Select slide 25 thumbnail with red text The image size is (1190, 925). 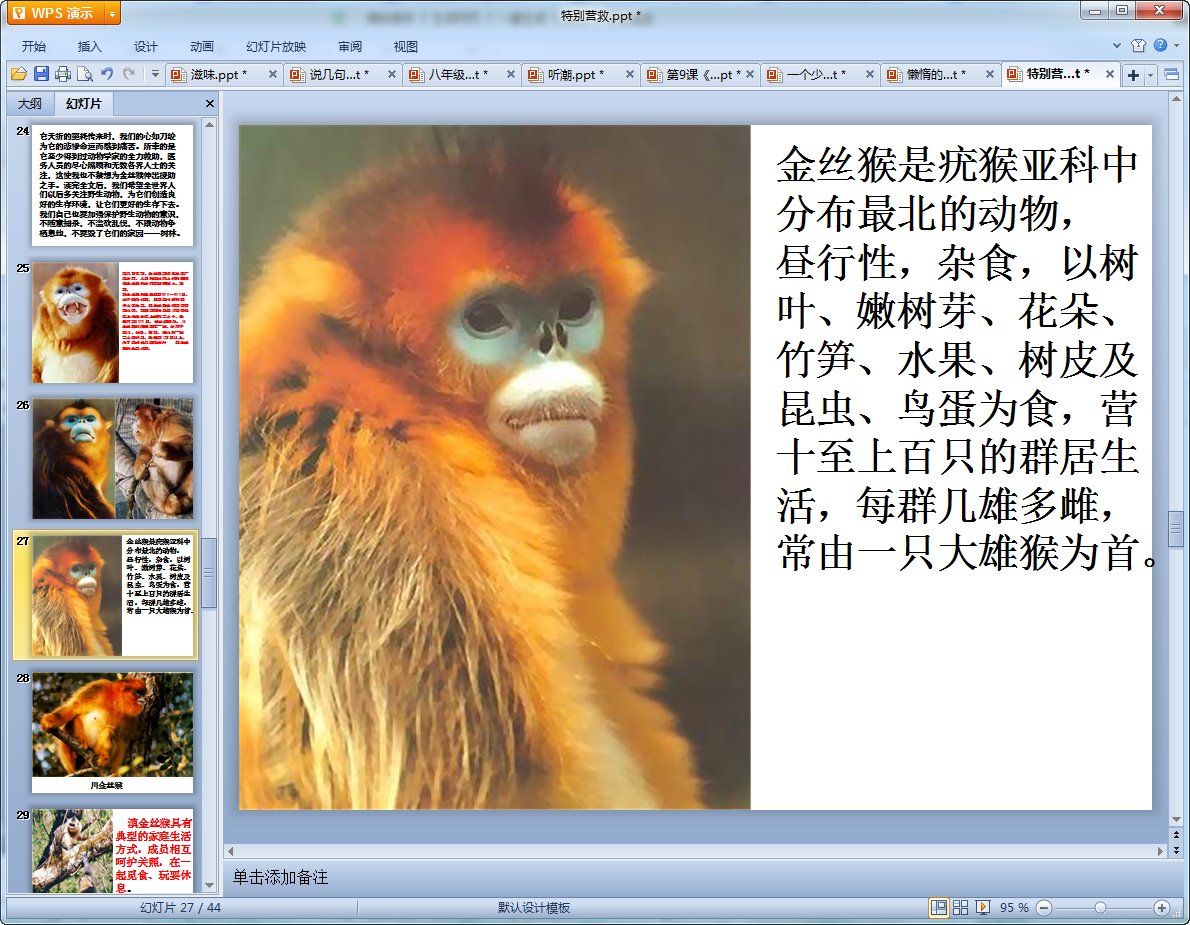pos(112,322)
